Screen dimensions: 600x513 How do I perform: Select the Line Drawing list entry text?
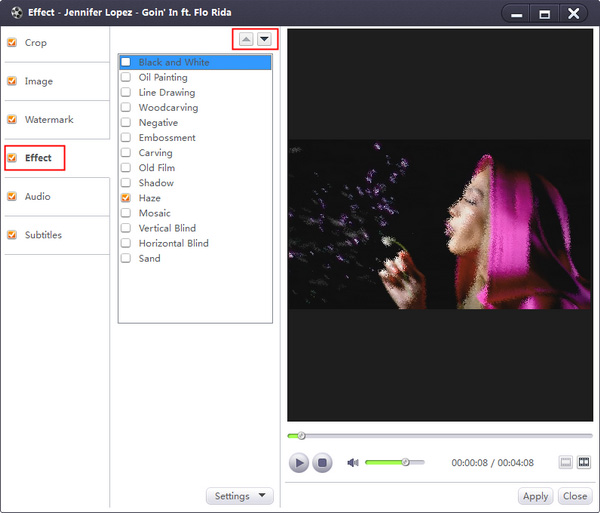(167, 93)
